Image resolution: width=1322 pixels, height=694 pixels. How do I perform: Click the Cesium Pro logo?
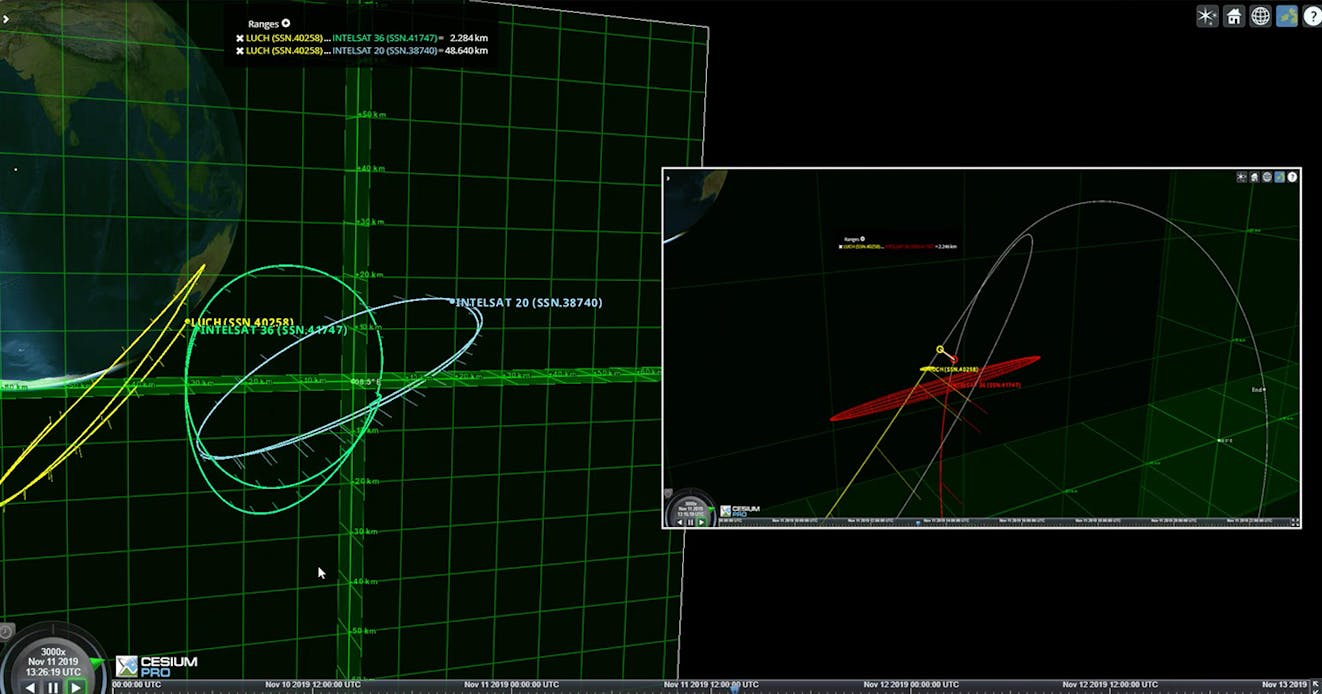point(155,664)
